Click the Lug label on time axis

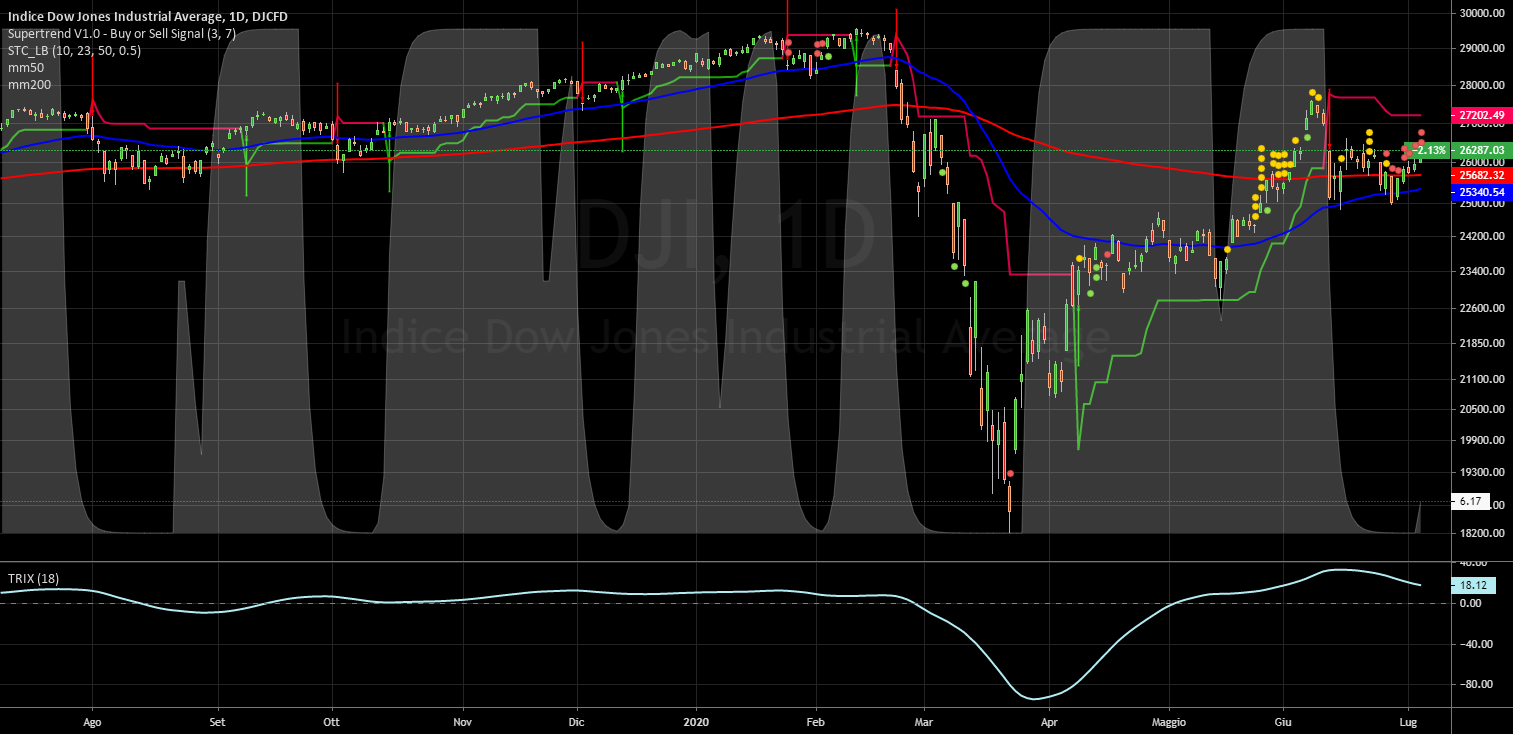coord(1407,720)
